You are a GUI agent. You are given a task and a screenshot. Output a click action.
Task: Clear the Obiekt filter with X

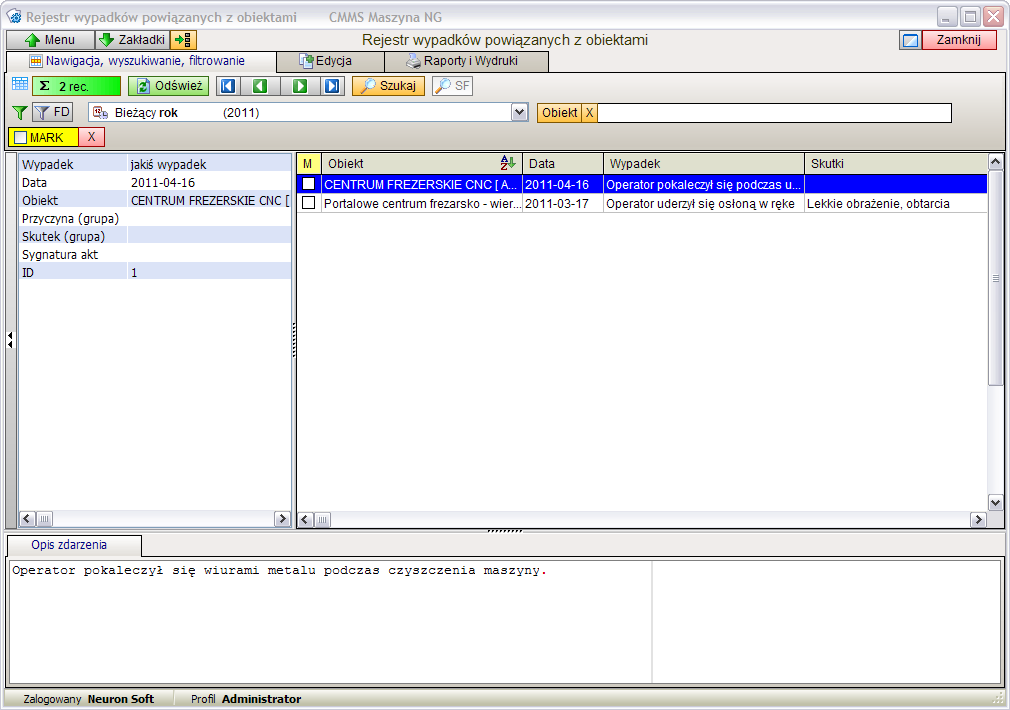click(589, 113)
